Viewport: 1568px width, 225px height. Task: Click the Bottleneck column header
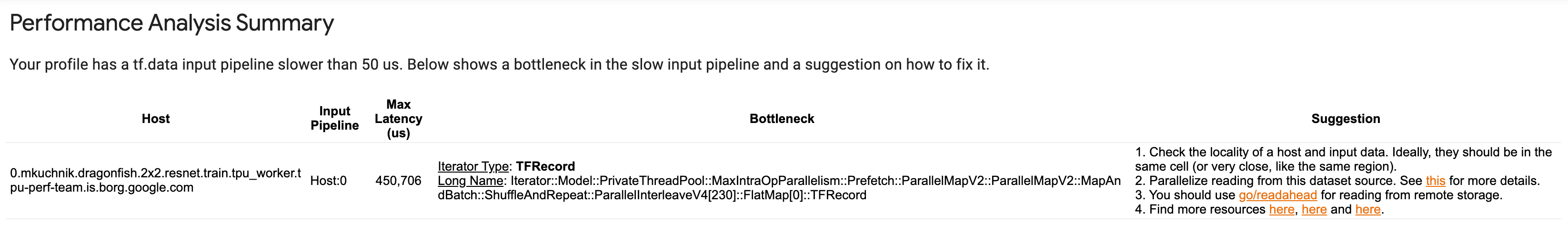pyautogui.click(x=782, y=119)
